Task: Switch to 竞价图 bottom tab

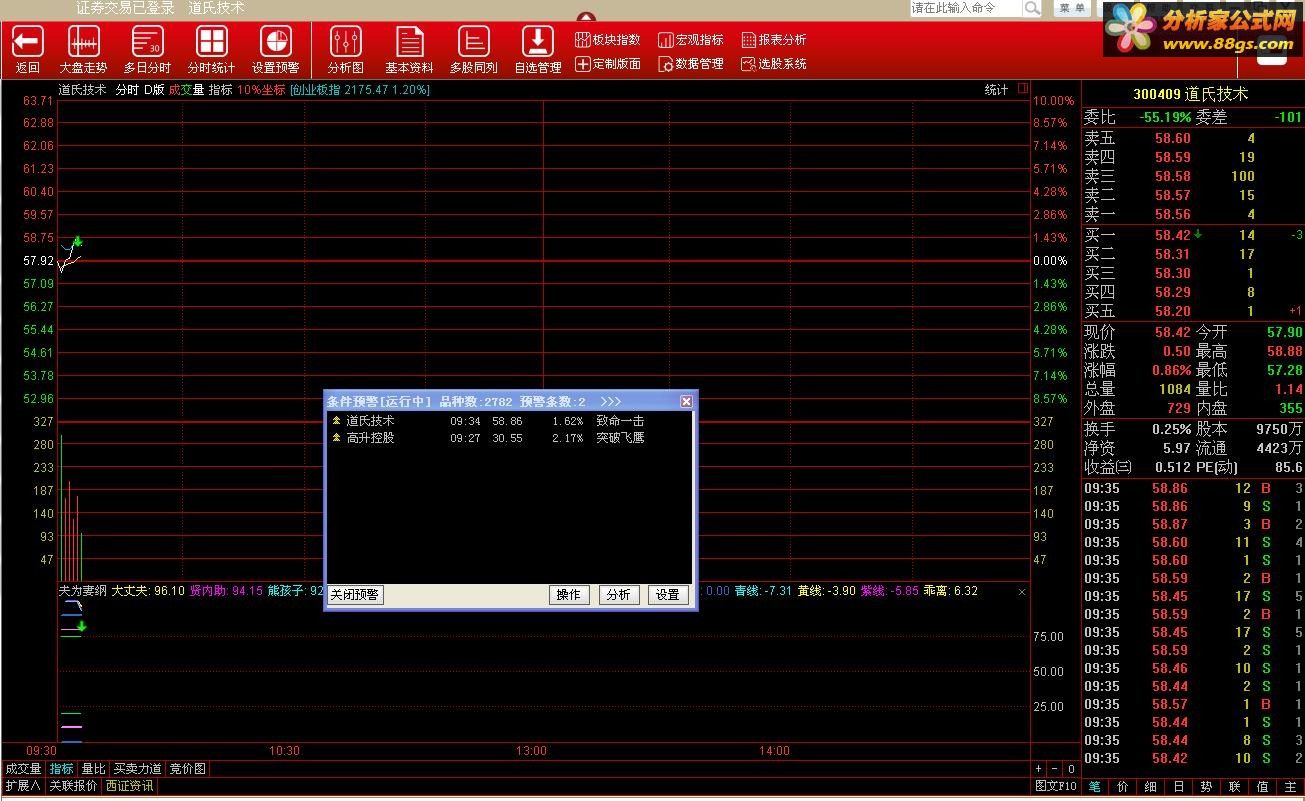Action: click(x=187, y=769)
